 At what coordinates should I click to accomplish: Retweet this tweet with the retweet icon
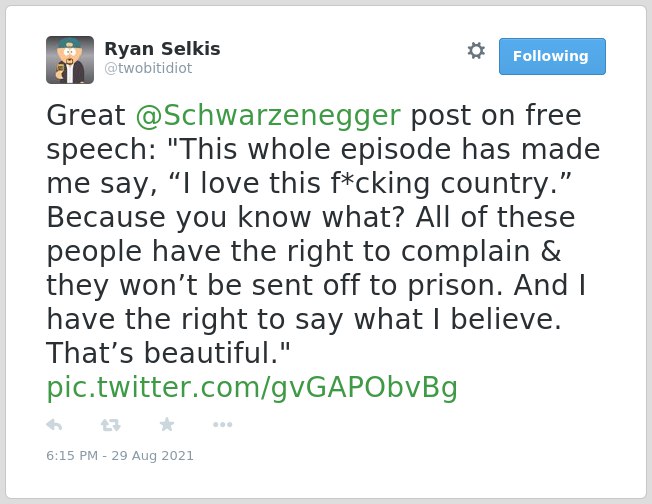(x=110, y=425)
